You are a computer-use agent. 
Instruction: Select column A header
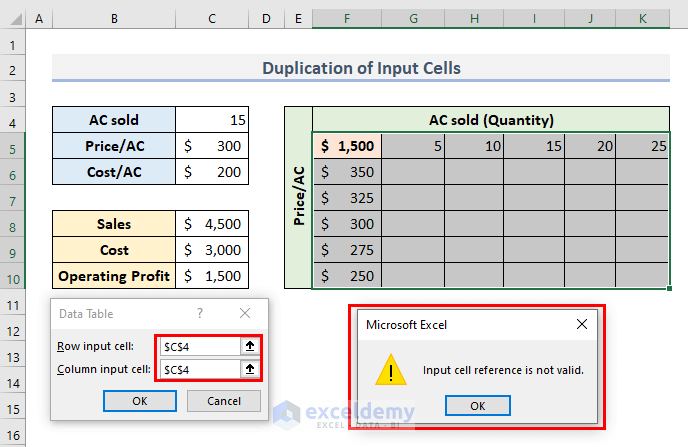(x=39, y=19)
